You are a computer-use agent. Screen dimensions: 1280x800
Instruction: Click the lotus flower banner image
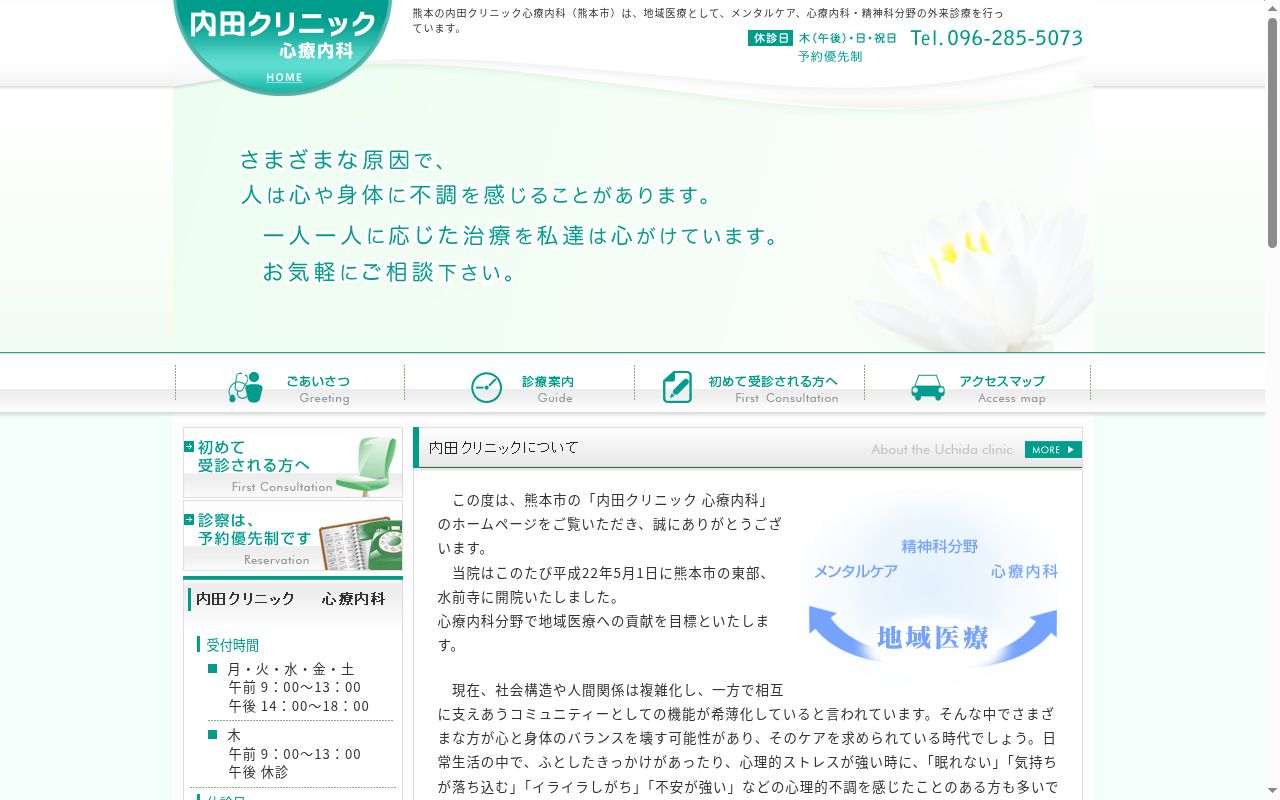click(975, 275)
